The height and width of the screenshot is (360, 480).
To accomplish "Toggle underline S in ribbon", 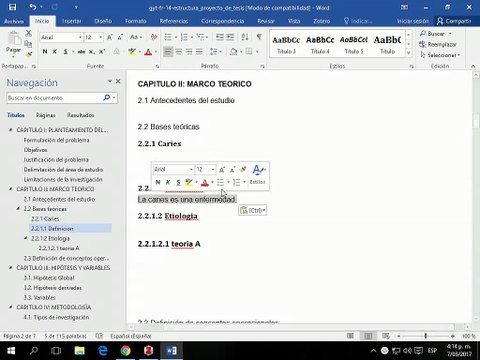I will click(x=65, y=52).
